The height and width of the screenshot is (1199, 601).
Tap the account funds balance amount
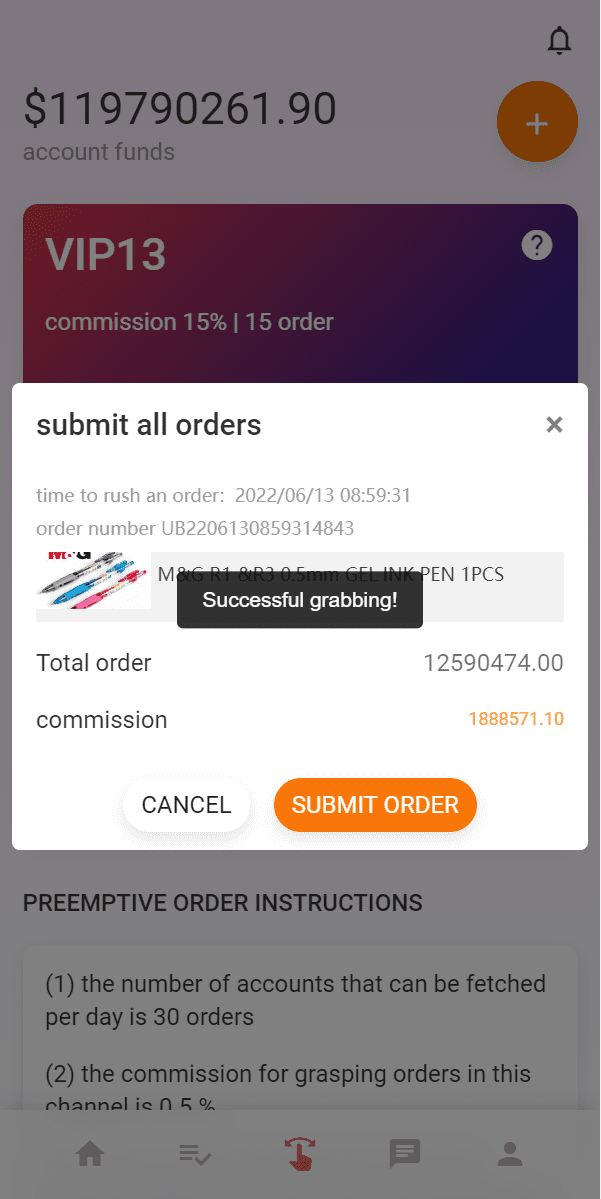(180, 109)
